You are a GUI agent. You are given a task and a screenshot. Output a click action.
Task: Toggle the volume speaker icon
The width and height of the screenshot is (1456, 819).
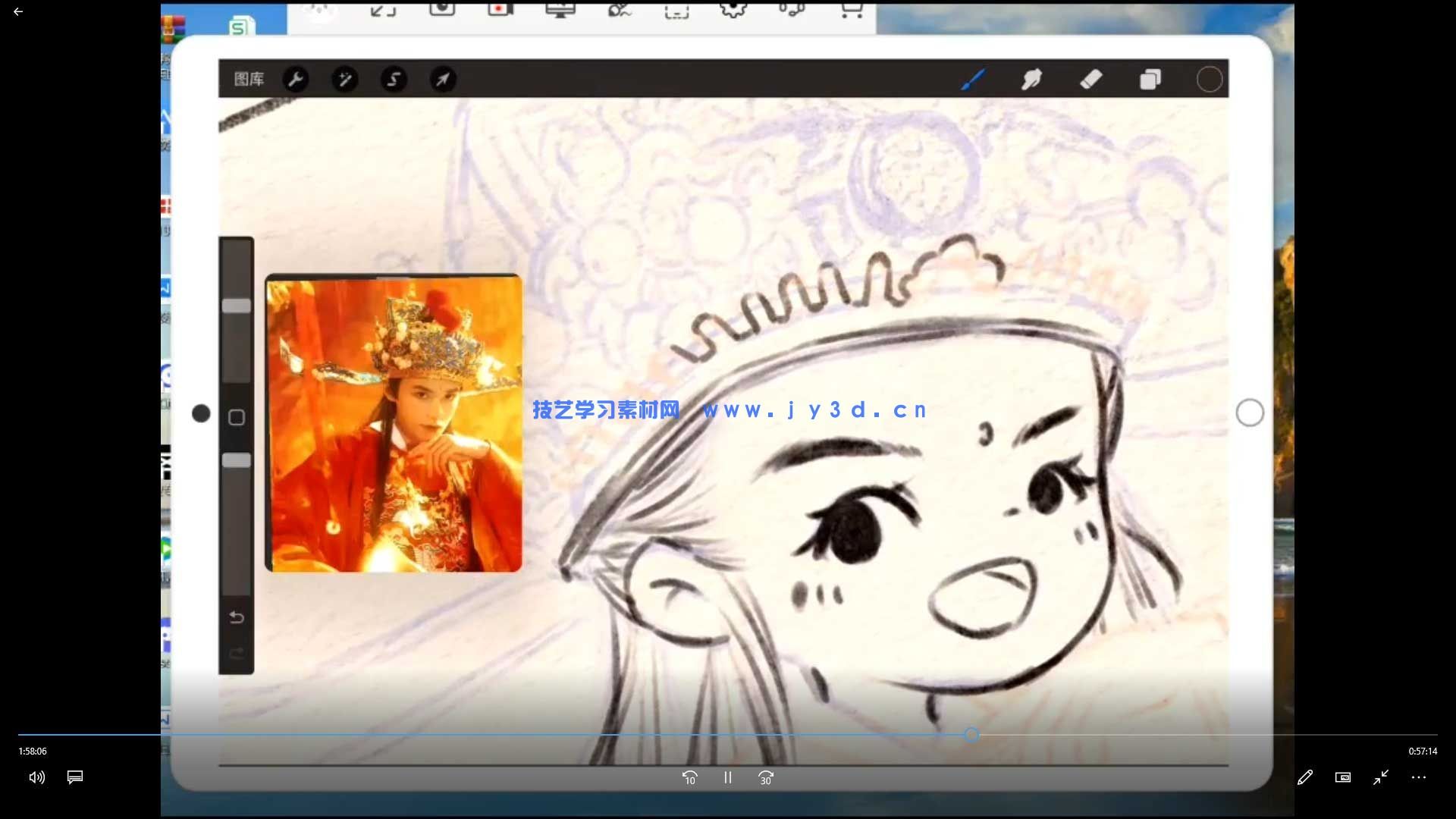point(36,777)
